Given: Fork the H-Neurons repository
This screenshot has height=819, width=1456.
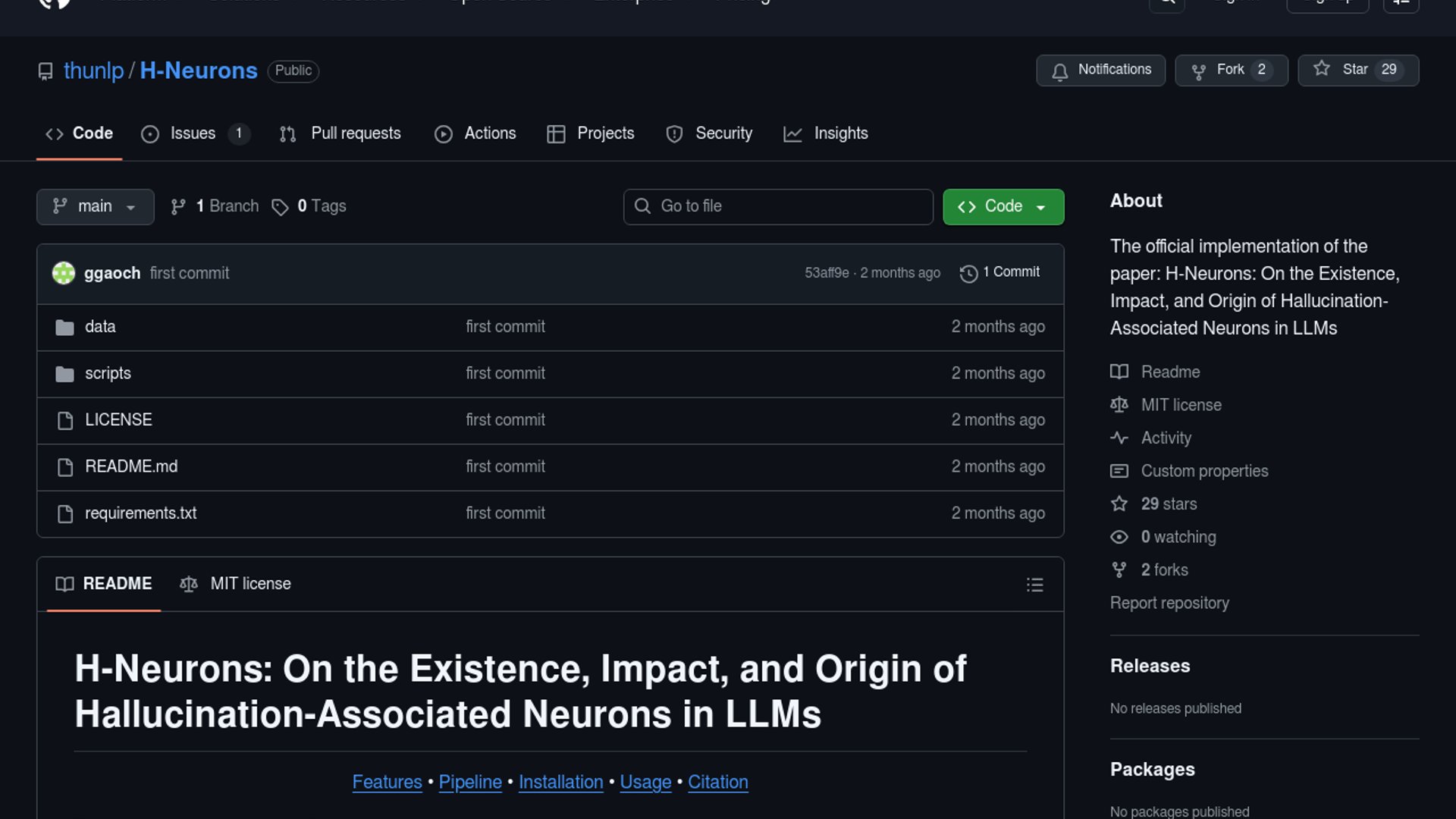Looking at the screenshot, I should (1230, 71).
